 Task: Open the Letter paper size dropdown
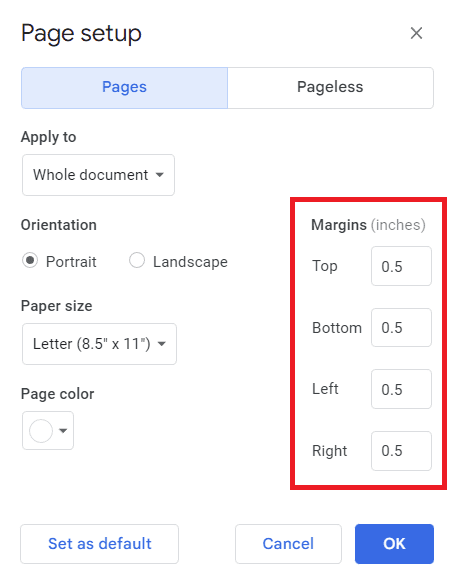click(x=99, y=344)
